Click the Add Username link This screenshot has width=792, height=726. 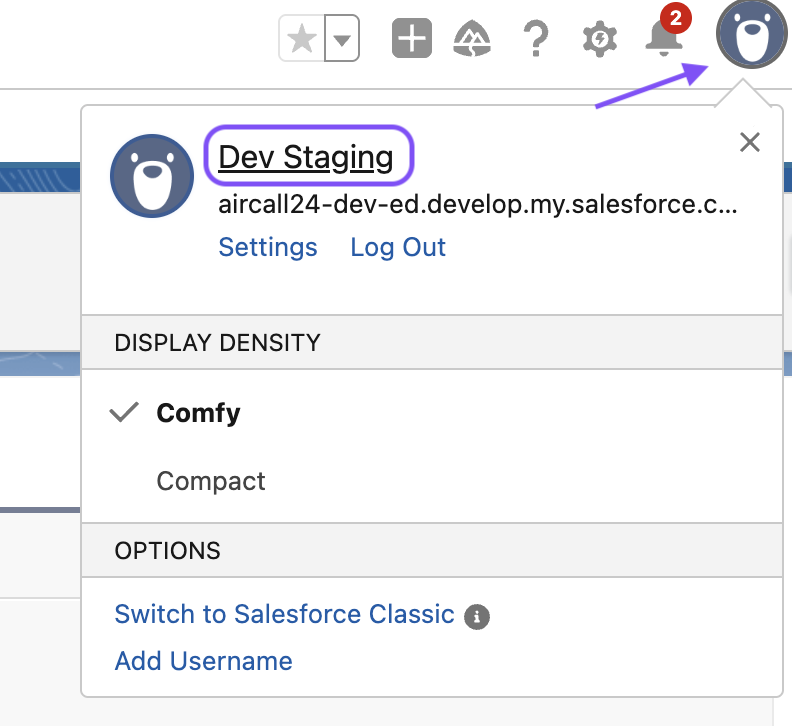[x=204, y=661]
